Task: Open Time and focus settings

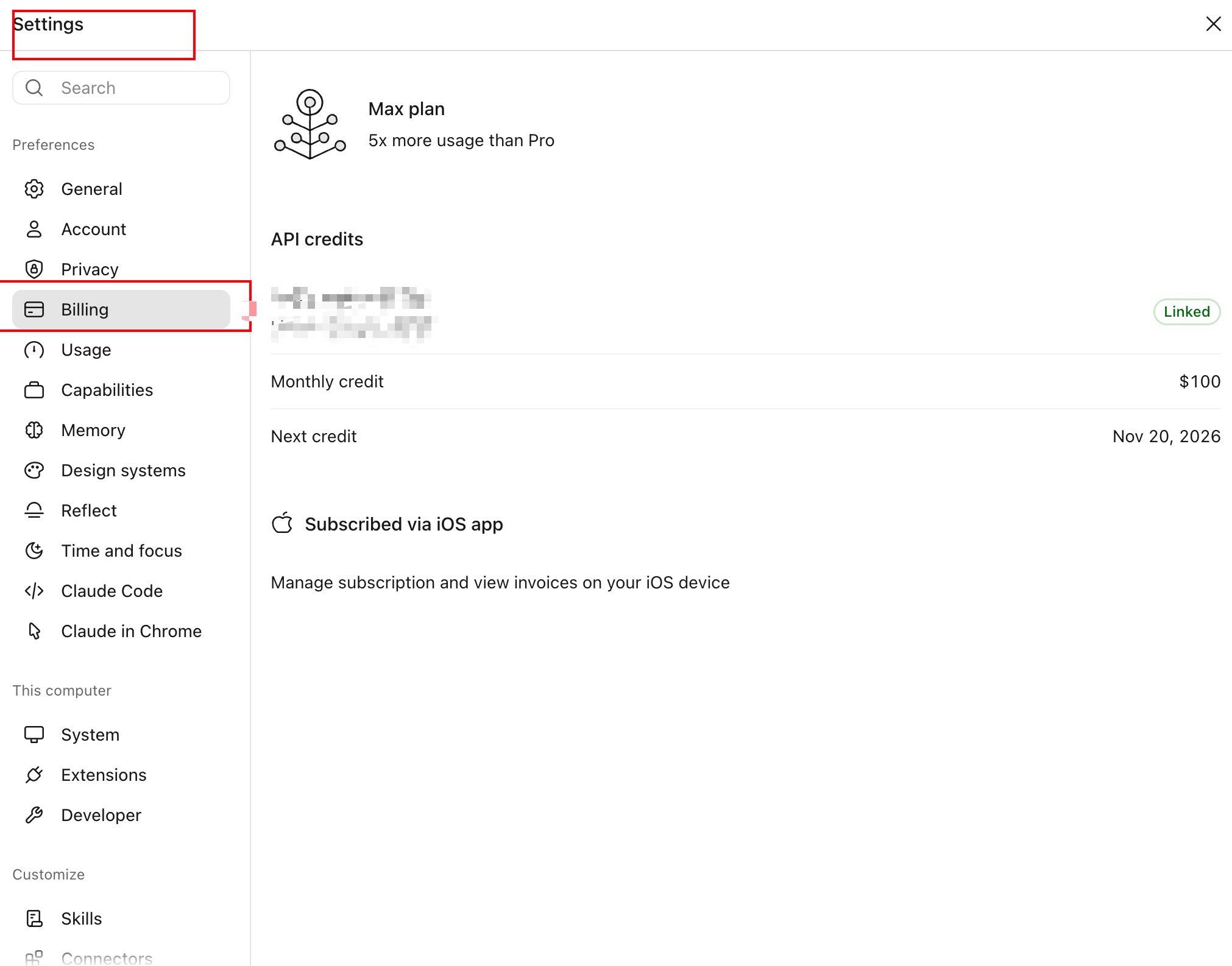Action: pyautogui.click(x=121, y=551)
